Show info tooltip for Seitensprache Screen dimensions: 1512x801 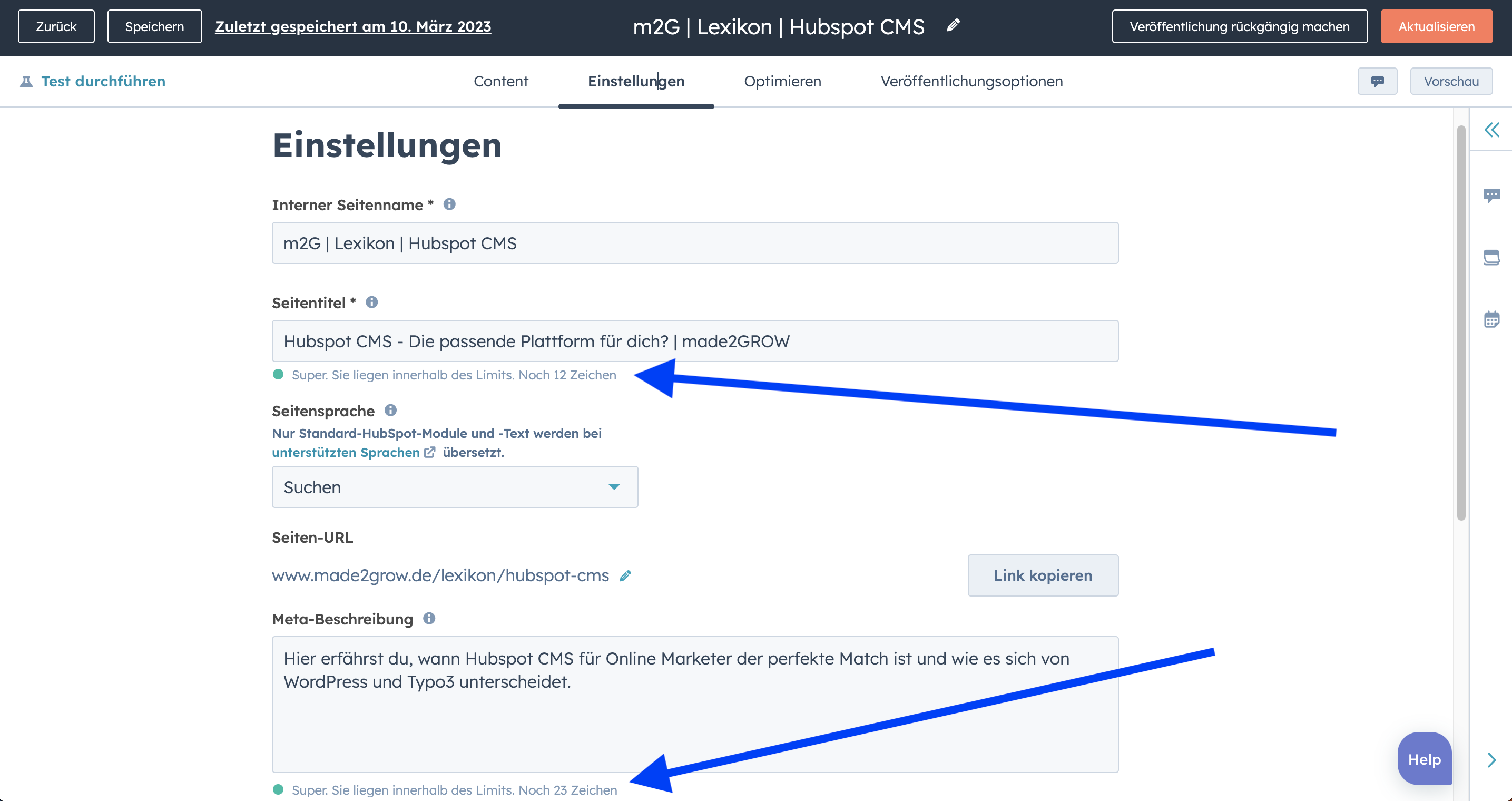point(390,411)
